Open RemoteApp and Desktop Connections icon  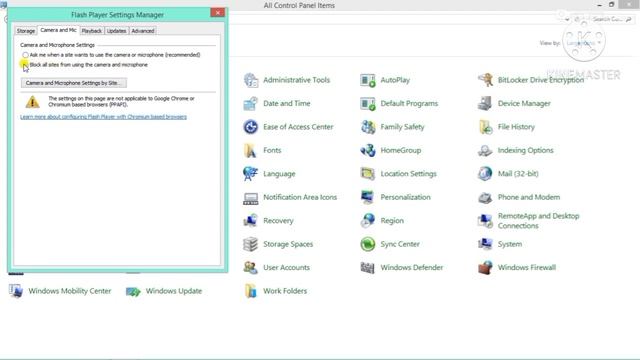pos(485,221)
